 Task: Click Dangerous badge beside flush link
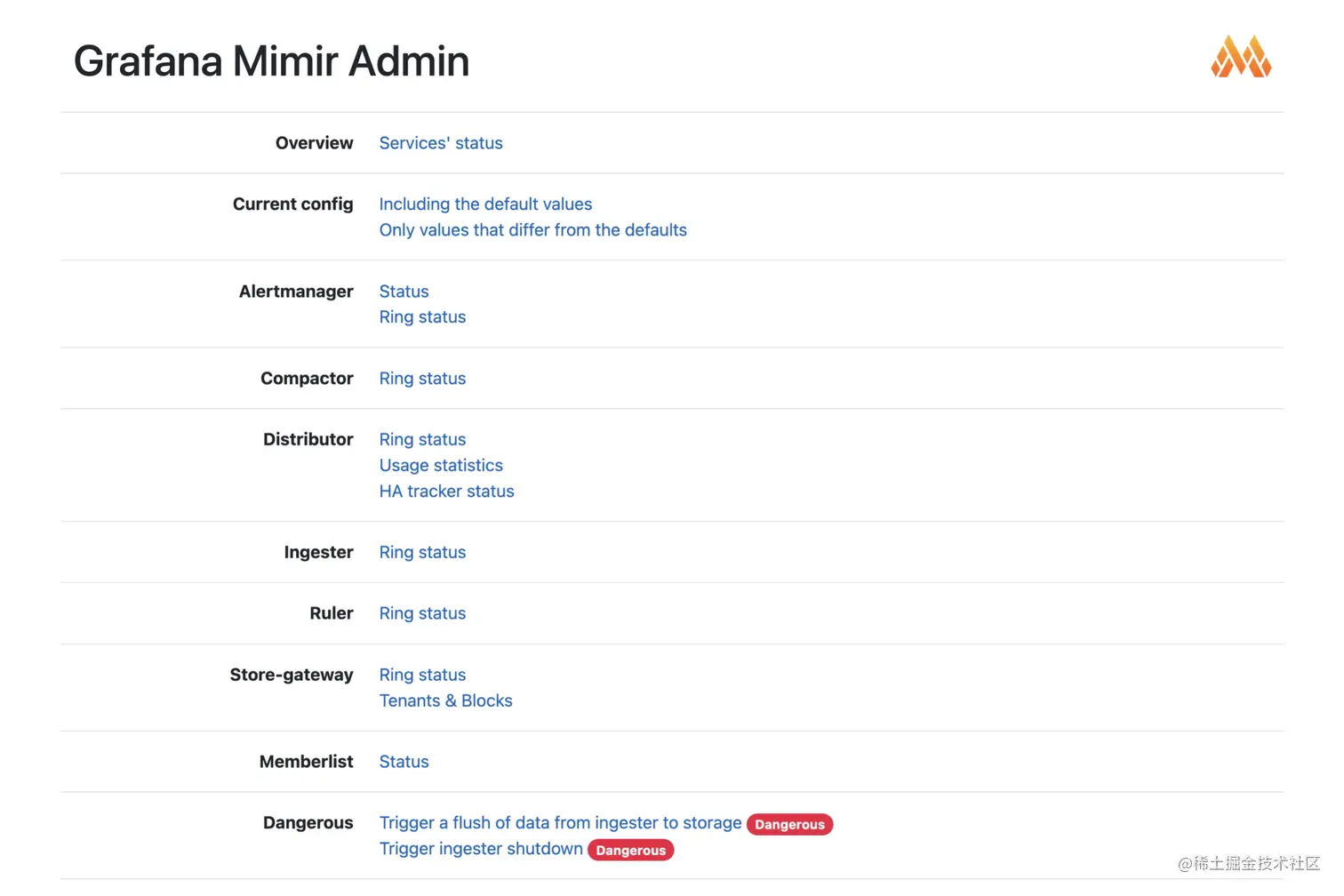[789, 825]
